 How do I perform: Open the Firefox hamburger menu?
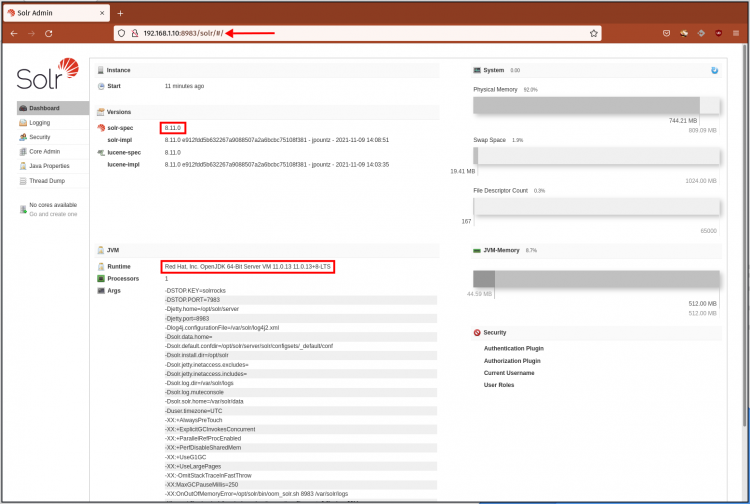point(736,33)
